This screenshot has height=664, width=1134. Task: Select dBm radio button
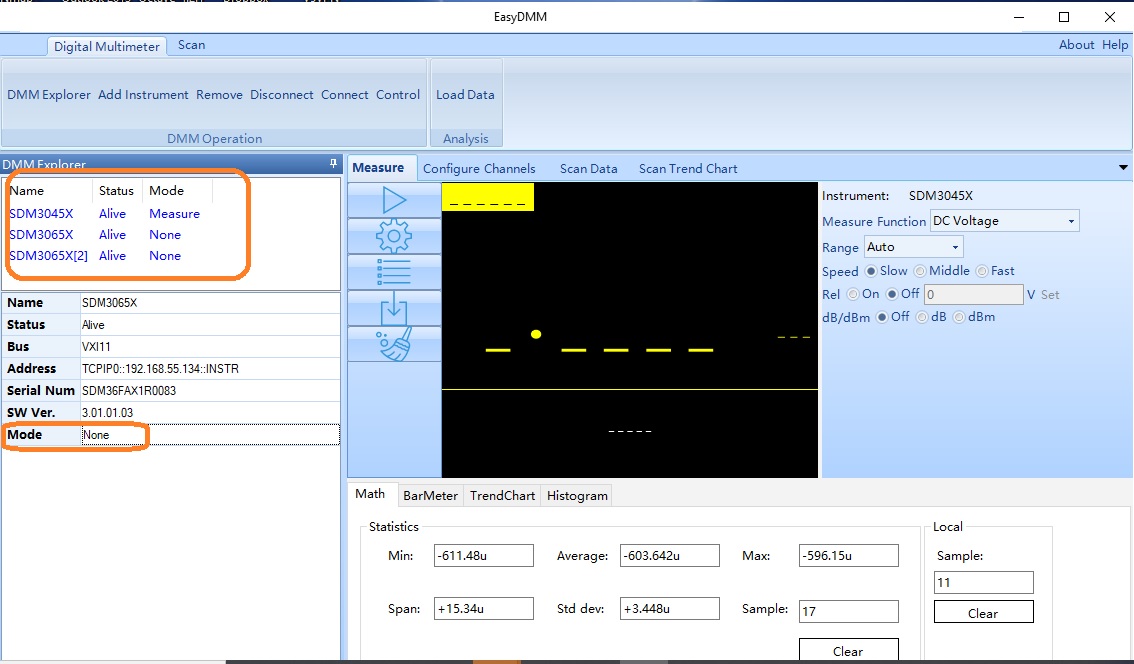[959, 317]
